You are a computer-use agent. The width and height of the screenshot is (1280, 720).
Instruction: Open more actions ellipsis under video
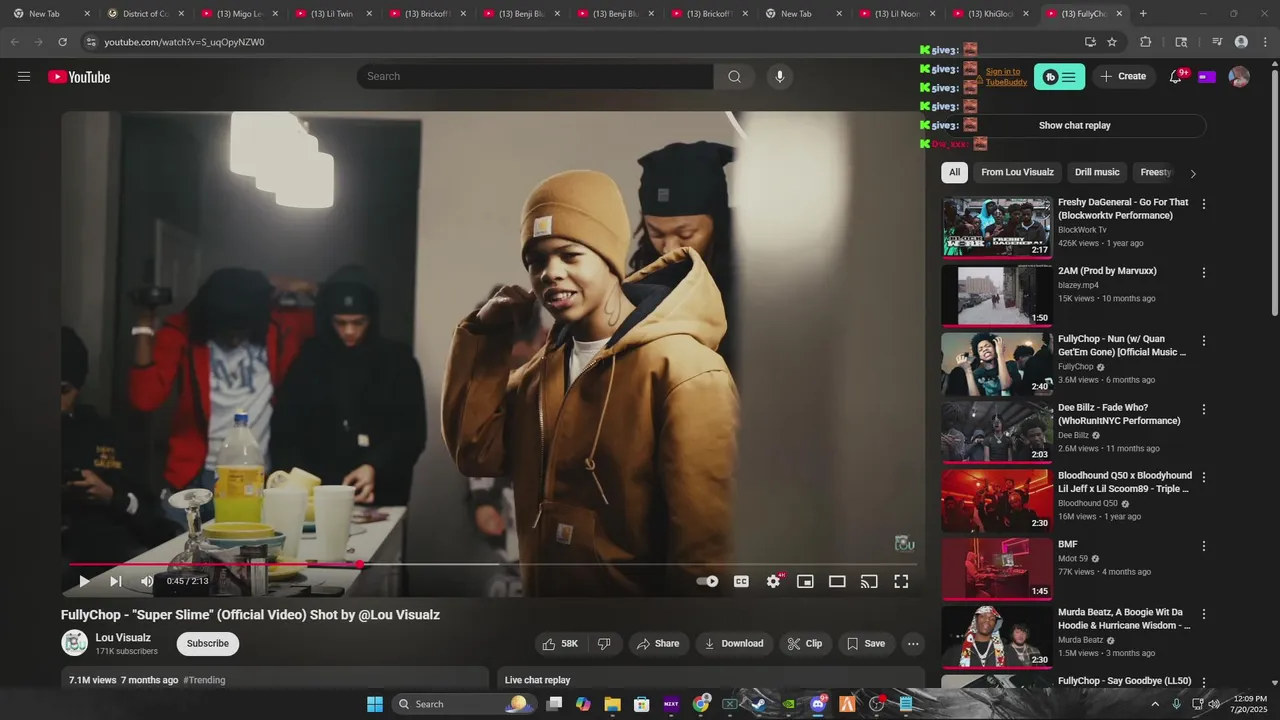coord(912,644)
